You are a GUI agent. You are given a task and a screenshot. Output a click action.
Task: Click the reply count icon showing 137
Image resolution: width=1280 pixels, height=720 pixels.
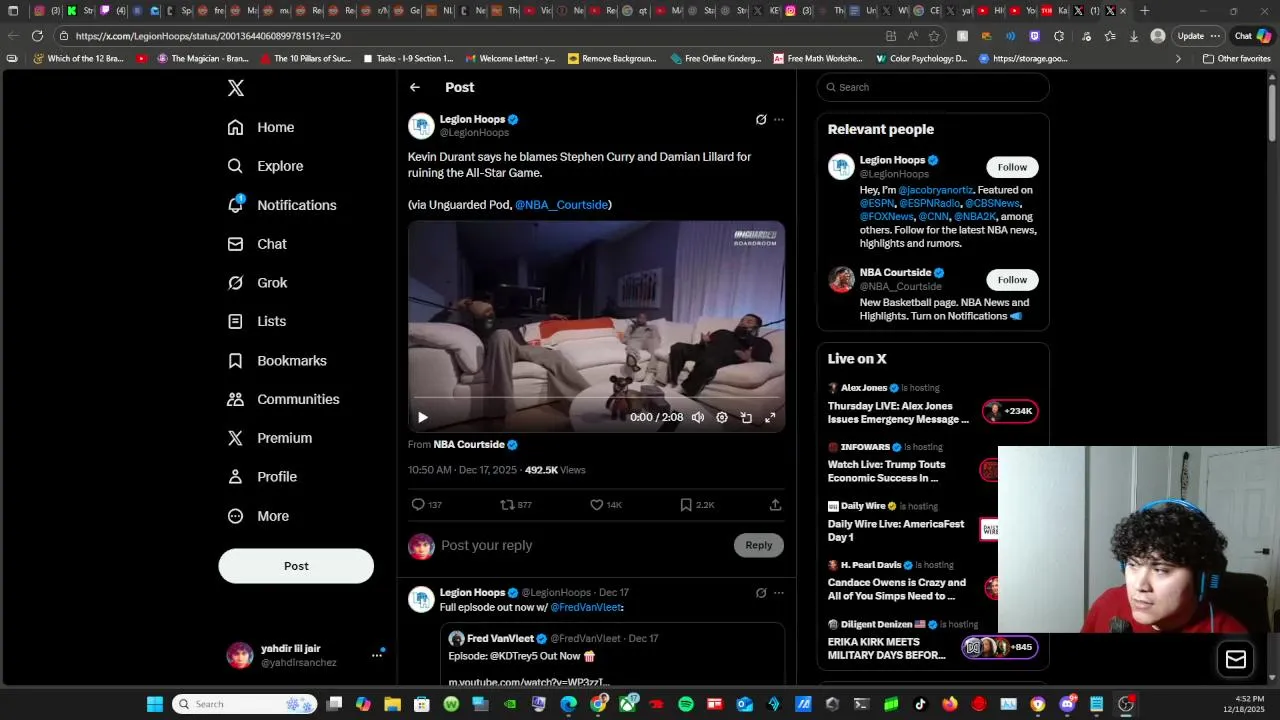click(x=426, y=505)
